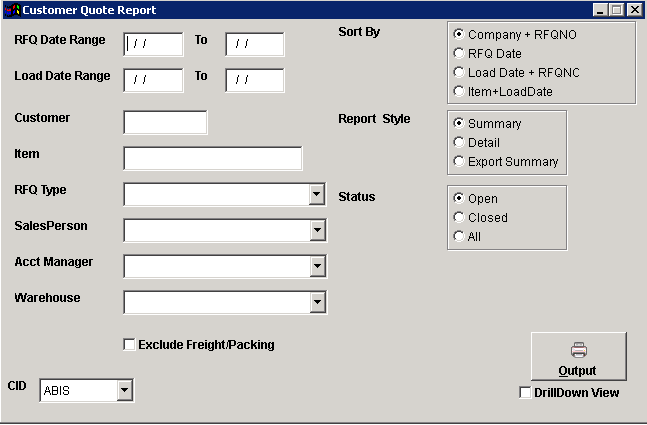647x425 pixels.
Task: Enable Exclude Freight/Packing checkbox
Action: pos(129,345)
